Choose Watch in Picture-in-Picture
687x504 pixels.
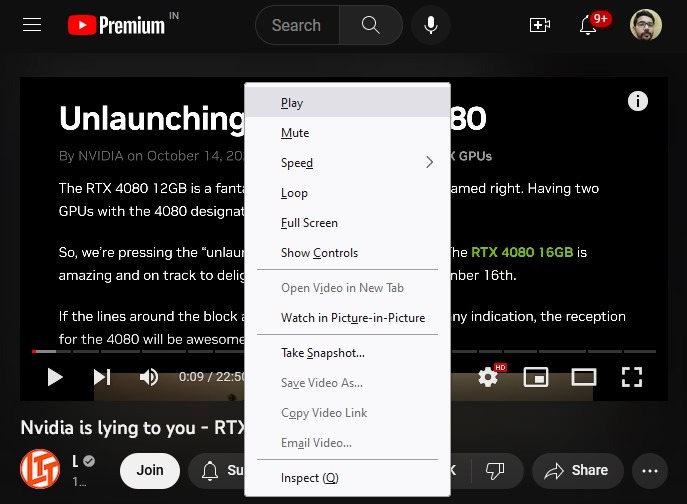[x=347, y=318]
